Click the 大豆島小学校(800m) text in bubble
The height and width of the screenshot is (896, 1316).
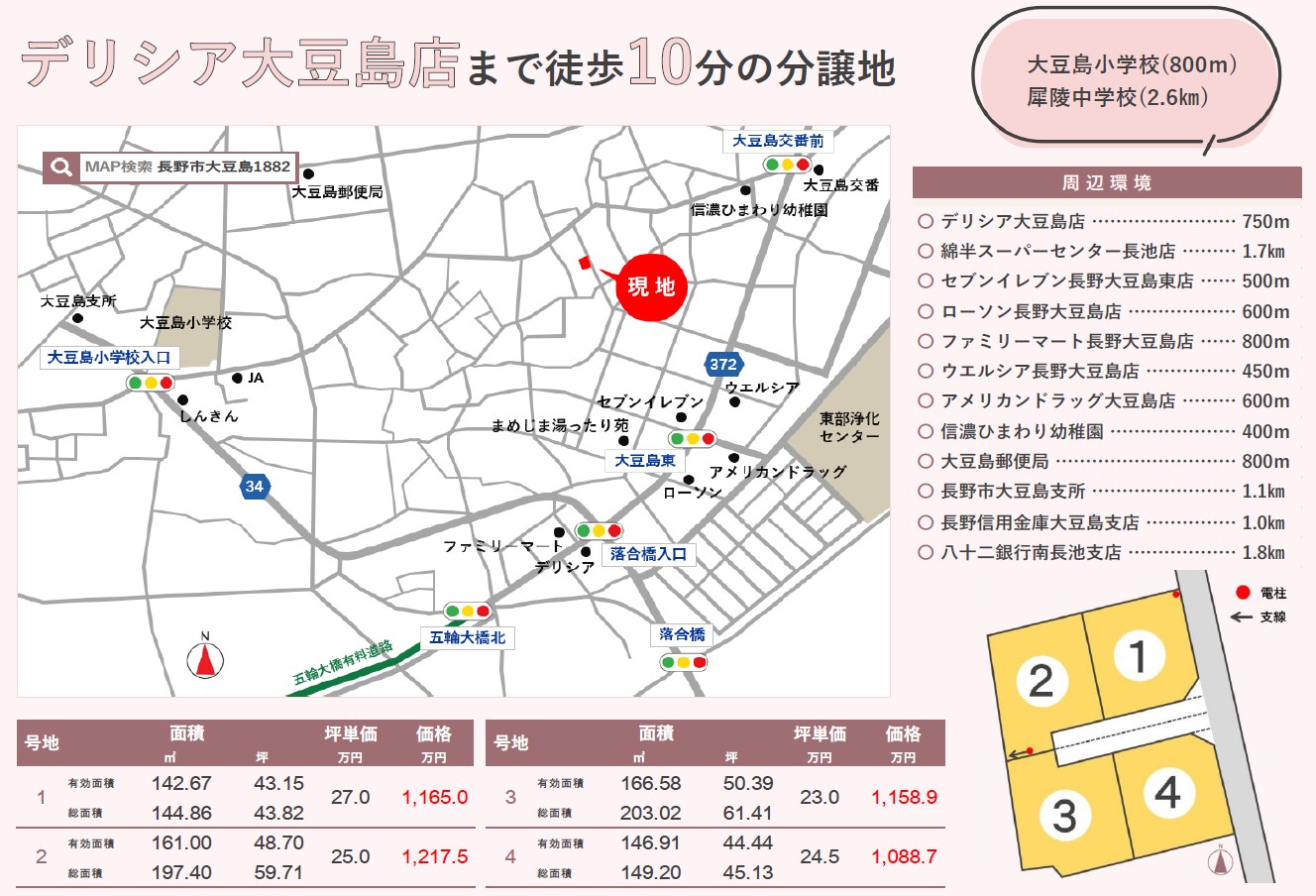click(1131, 65)
